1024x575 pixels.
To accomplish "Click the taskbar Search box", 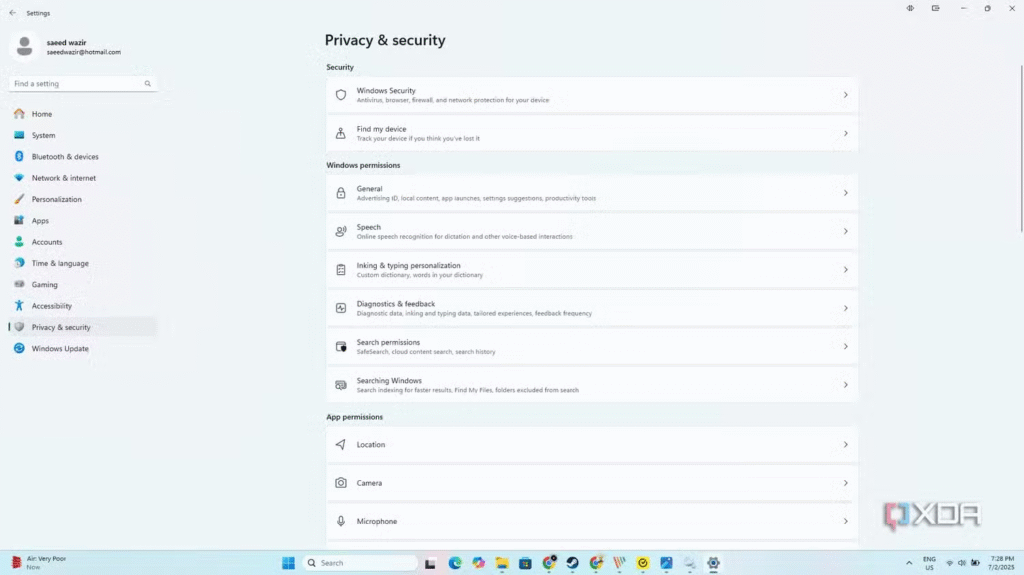I will click(360, 563).
